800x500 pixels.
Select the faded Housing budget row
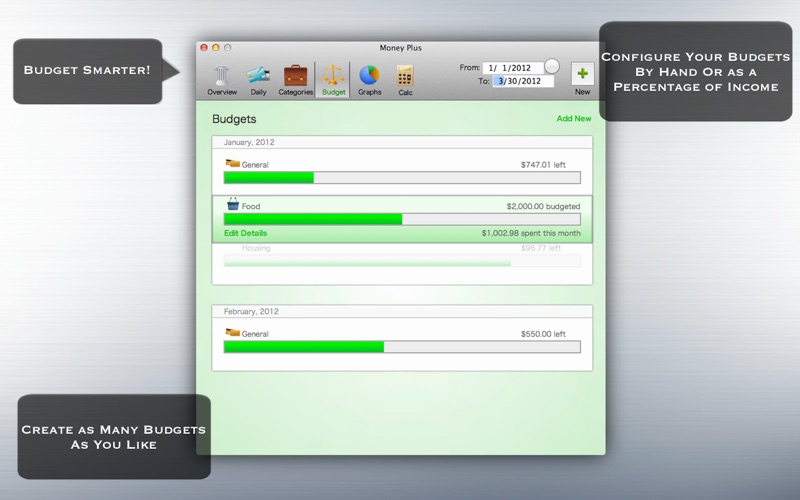click(401, 255)
